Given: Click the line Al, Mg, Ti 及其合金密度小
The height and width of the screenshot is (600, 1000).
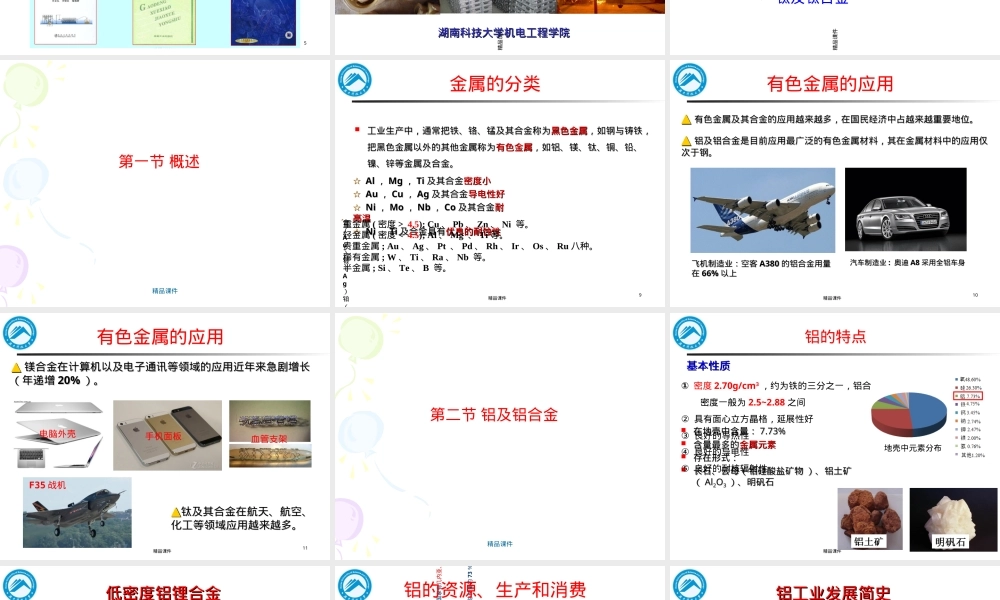Looking at the screenshot, I should click(428, 181).
